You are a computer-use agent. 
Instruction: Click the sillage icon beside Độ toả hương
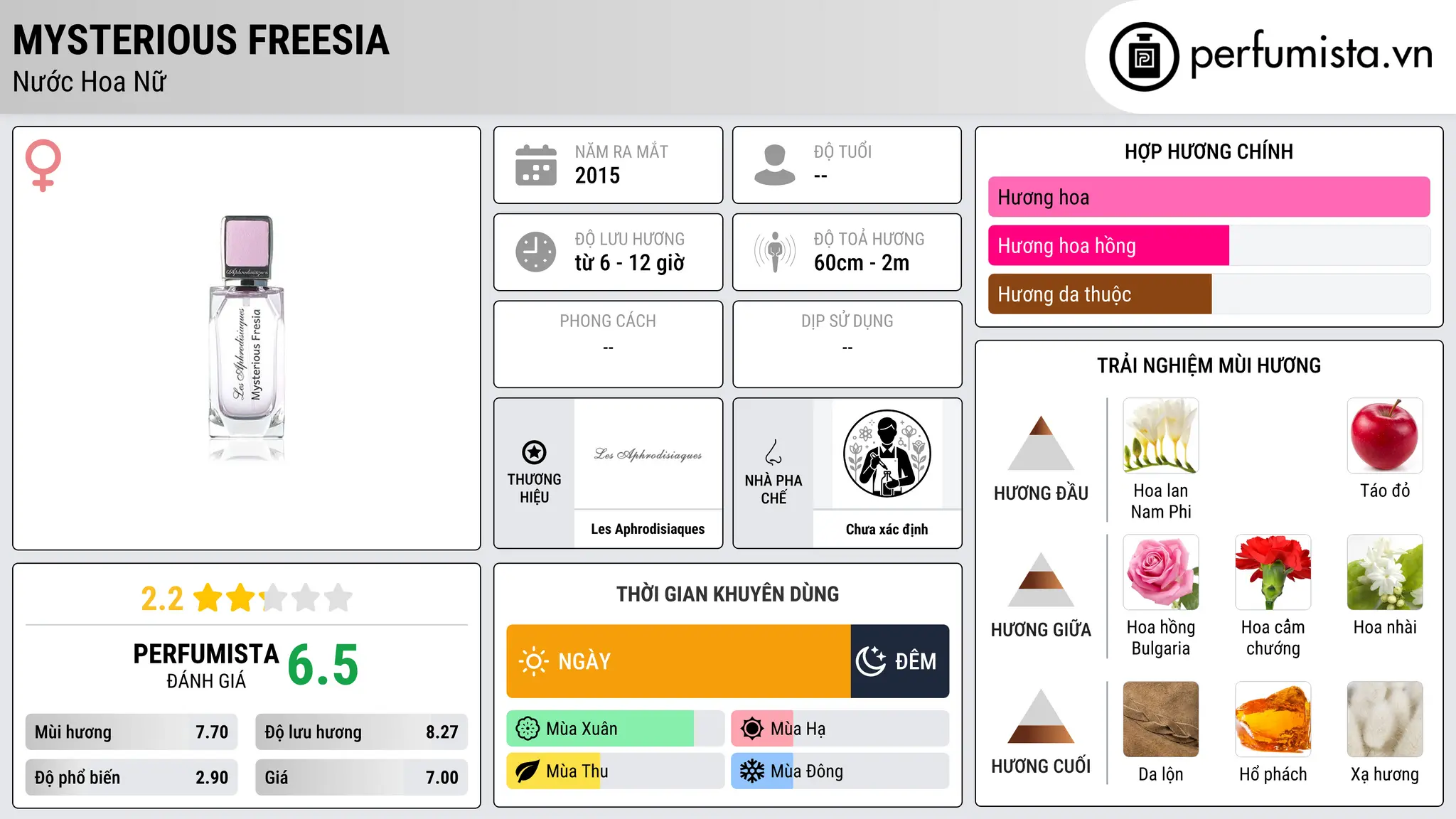(x=775, y=252)
